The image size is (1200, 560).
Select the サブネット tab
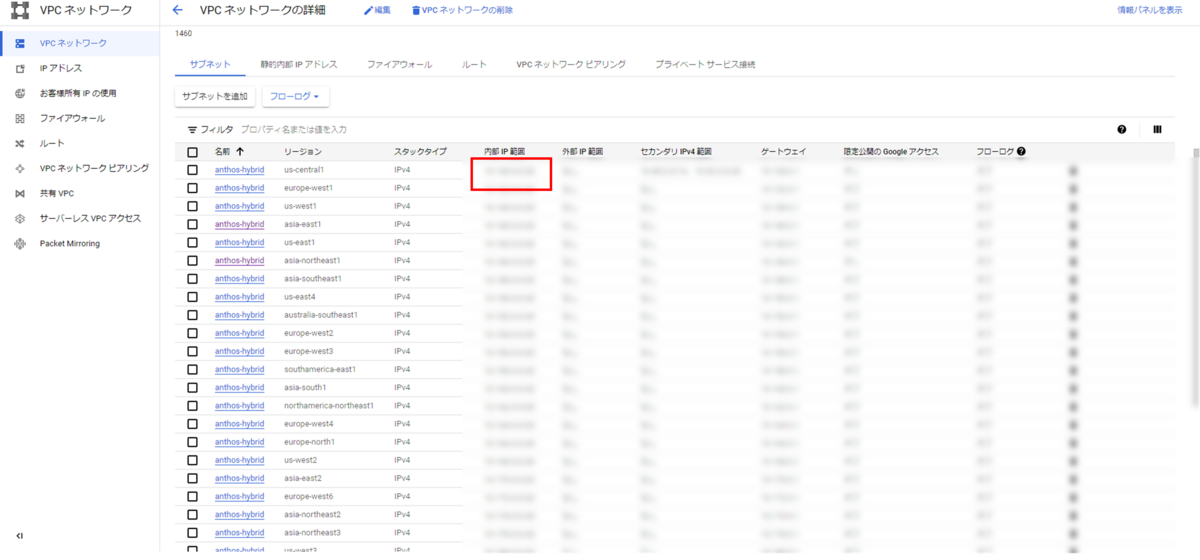coord(210,64)
